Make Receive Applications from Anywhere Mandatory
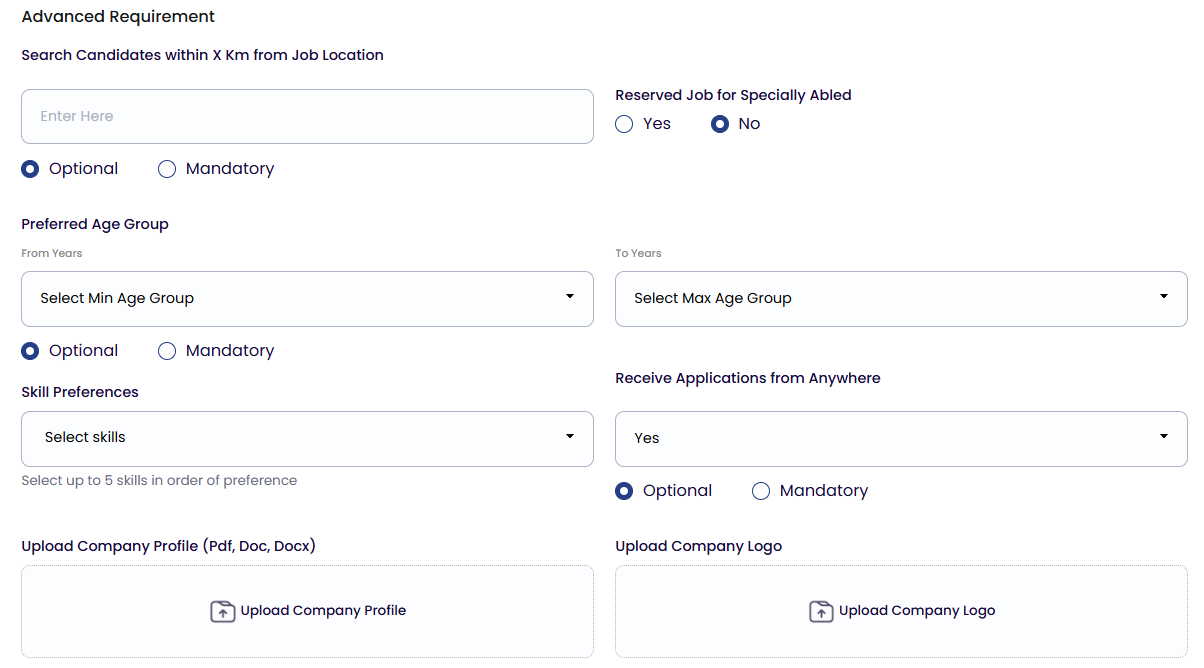Screen dimensions: 1204x668 point(762,491)
